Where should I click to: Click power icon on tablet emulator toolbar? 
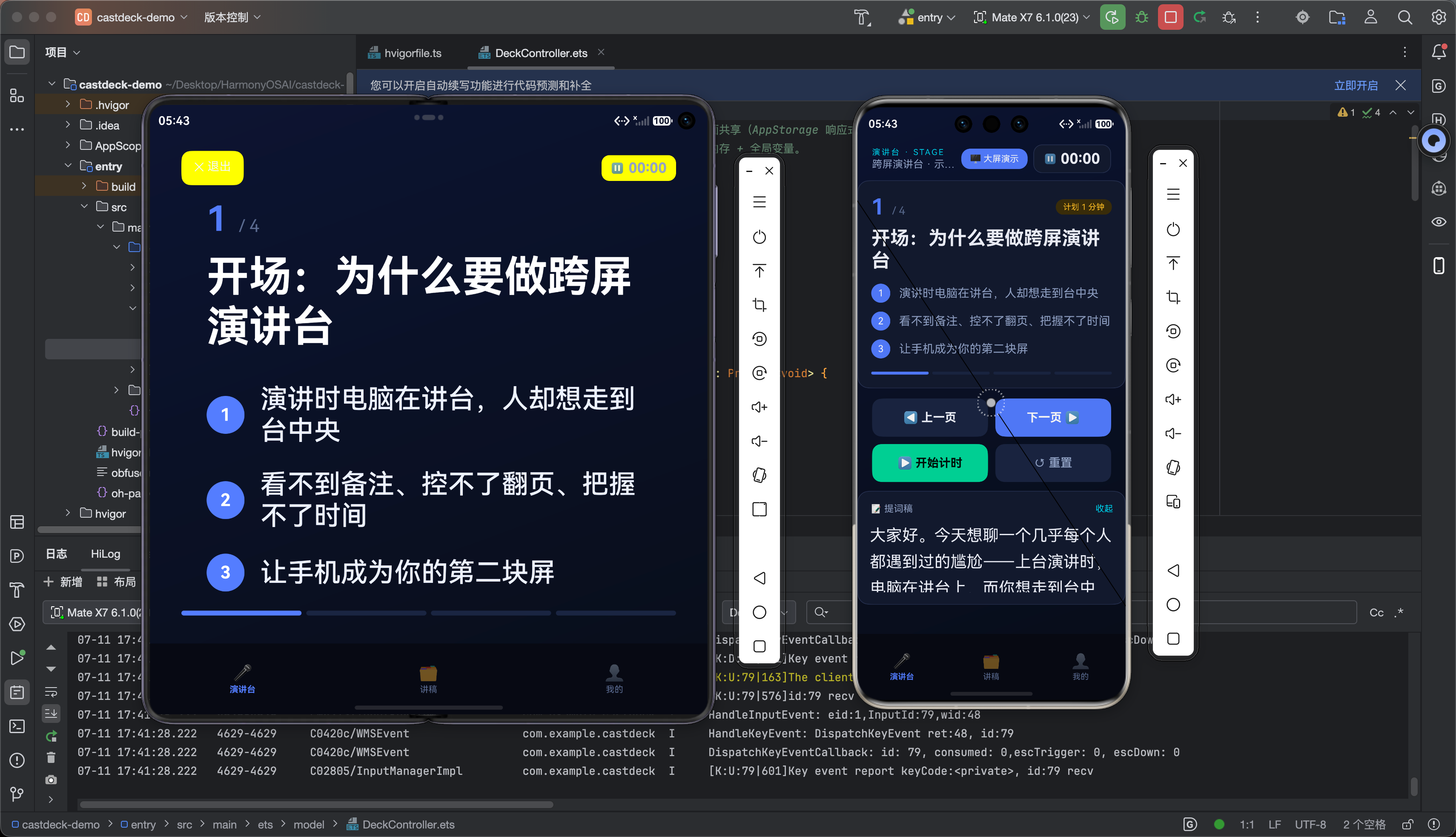[760, 237]
